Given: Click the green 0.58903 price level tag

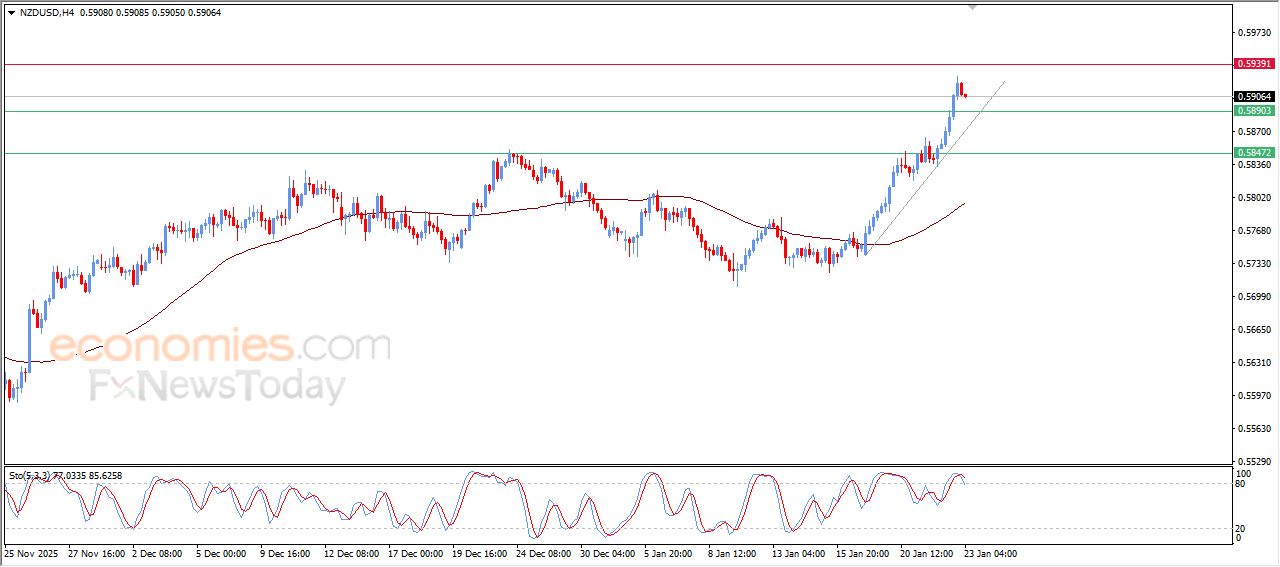Looking at the screenshot, I should click(1254, 111).
